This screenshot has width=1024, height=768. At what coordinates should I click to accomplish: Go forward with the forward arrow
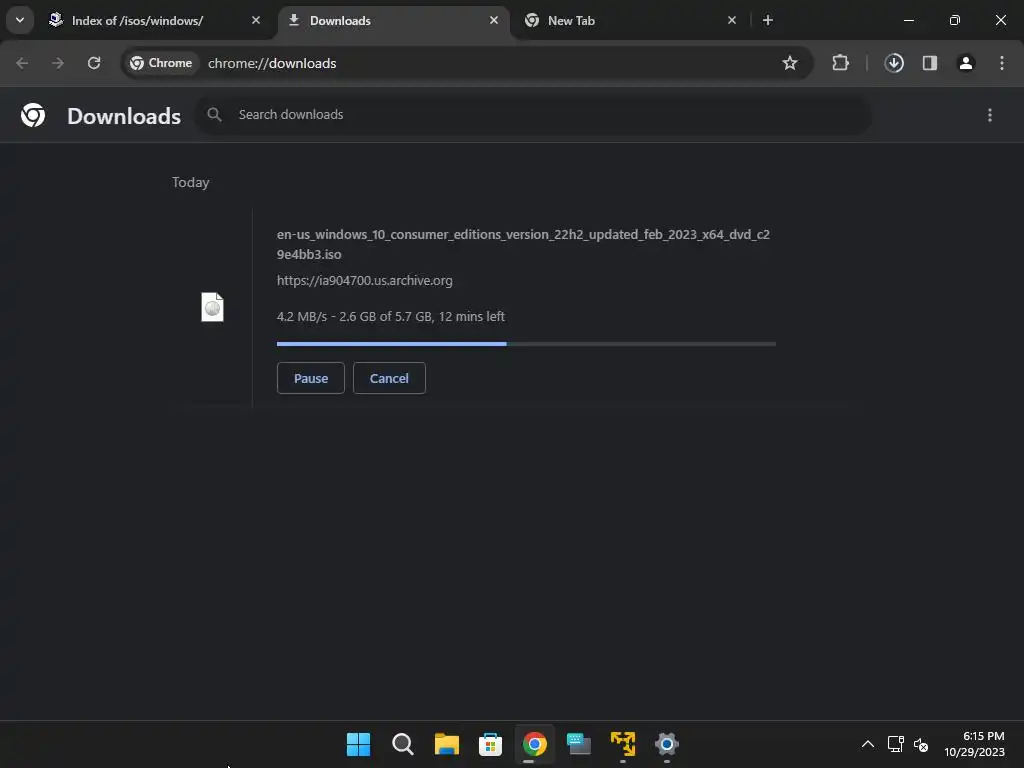click(58, 63)
